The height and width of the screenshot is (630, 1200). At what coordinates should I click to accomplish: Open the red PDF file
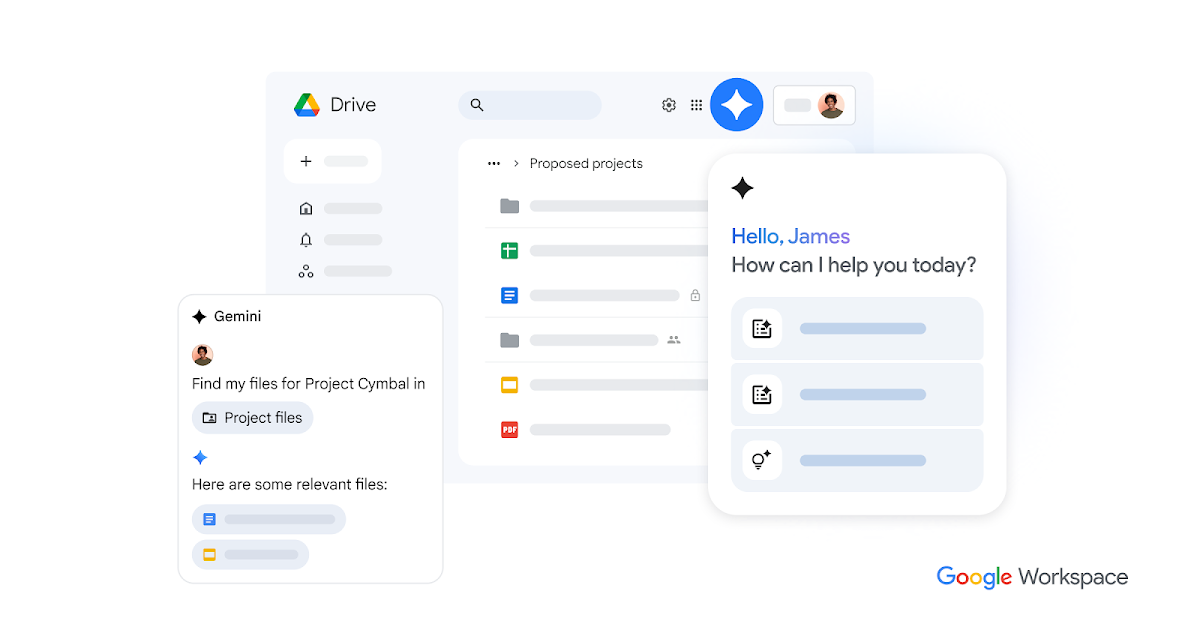pyautogui.click(x=509, y=429)
